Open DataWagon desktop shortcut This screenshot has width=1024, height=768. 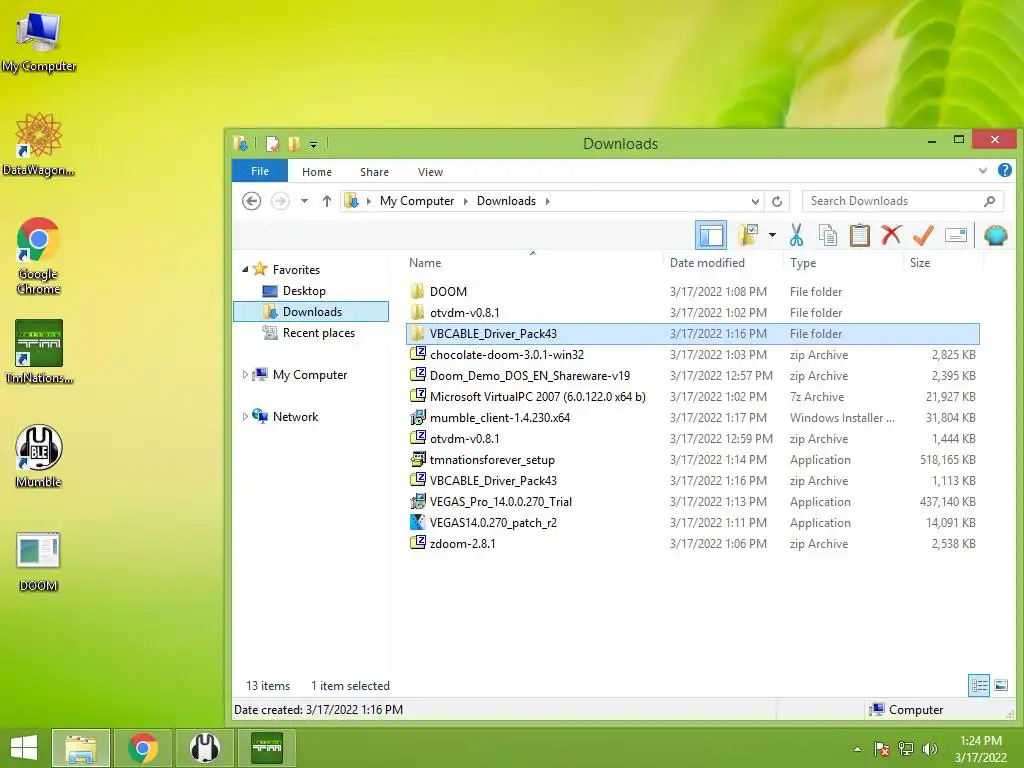coord(39,145)
